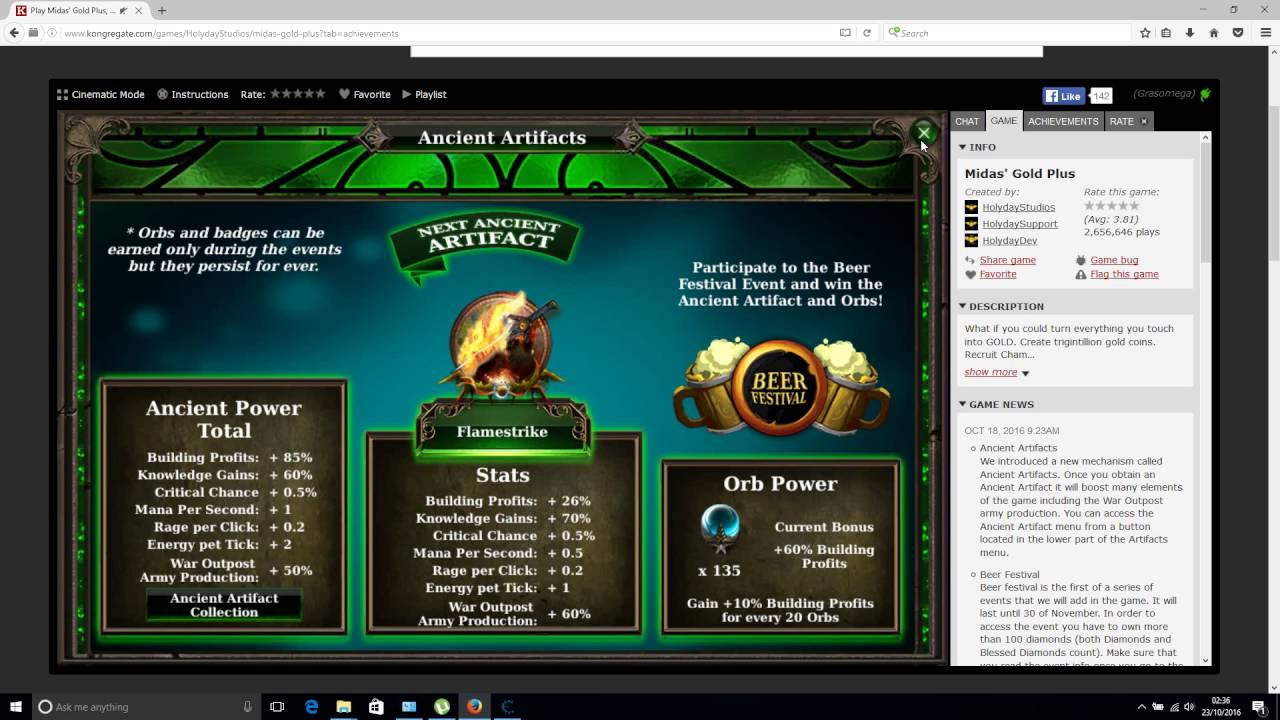This screenshot has height=720, width=1280.
Task: Launch Edge from taskbar
Action: [311, 707]
